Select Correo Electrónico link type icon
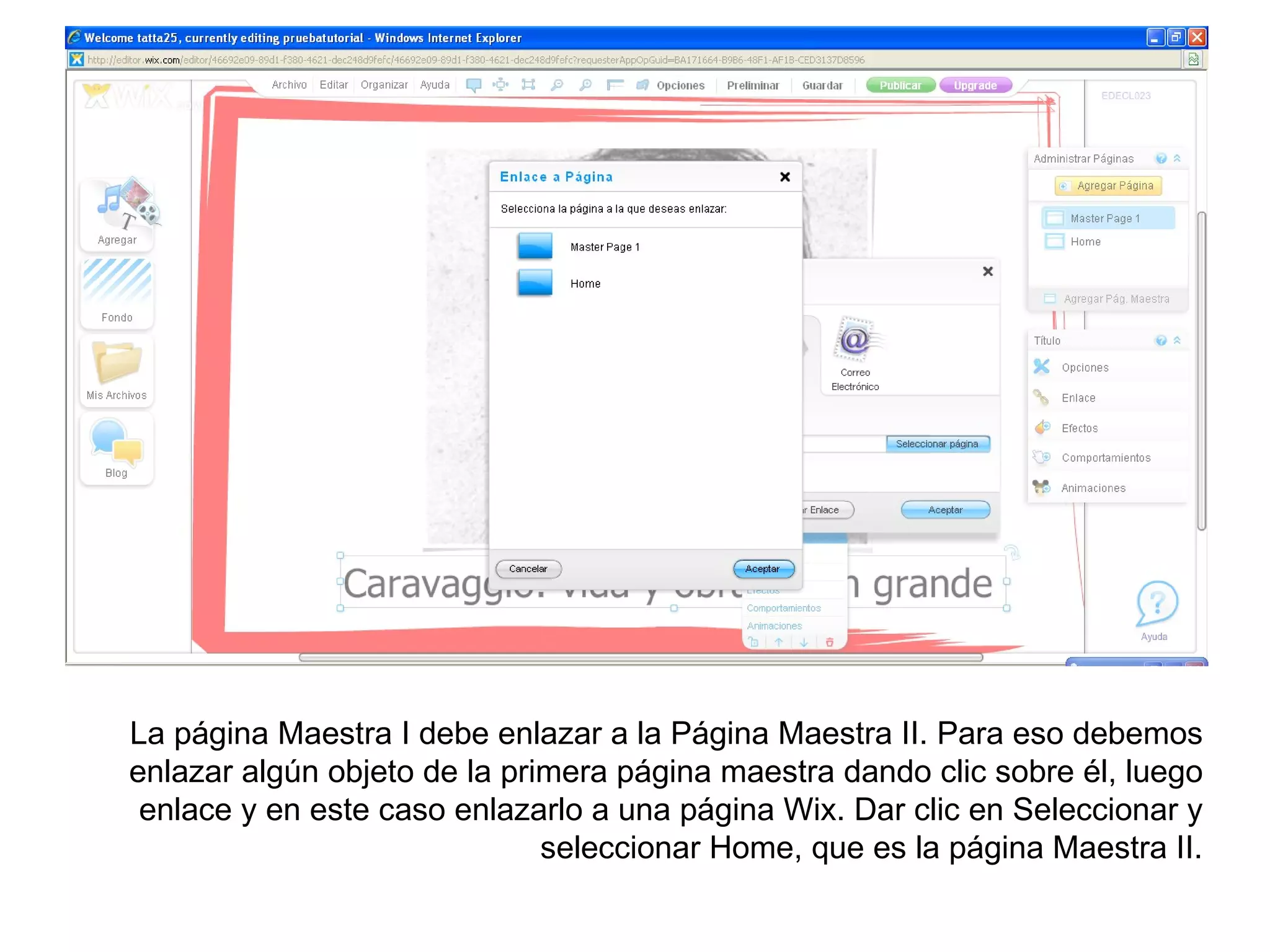This screenshot has height=952, width=1270. [x=855, y=339]
